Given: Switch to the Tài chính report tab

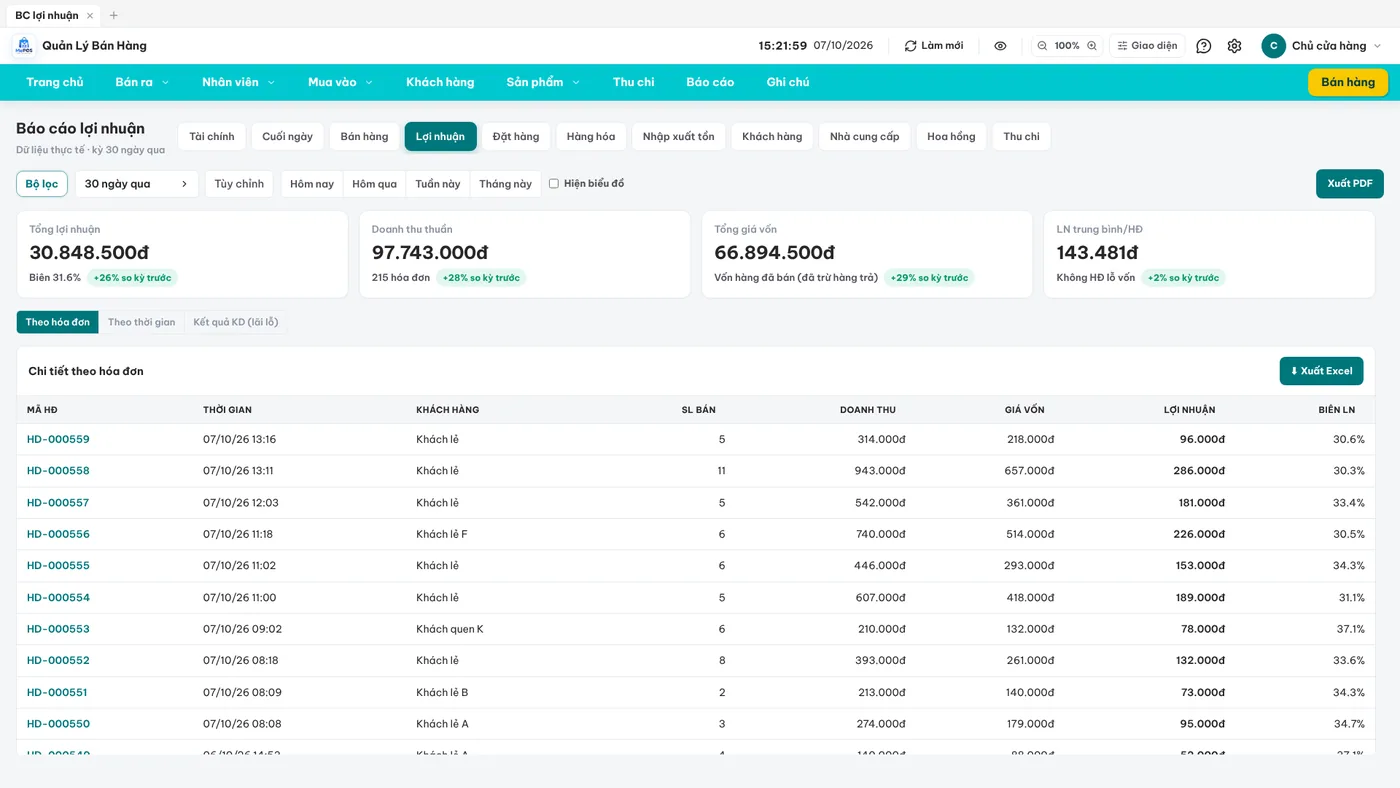Looking at the screenshot, I should point(212,137).
